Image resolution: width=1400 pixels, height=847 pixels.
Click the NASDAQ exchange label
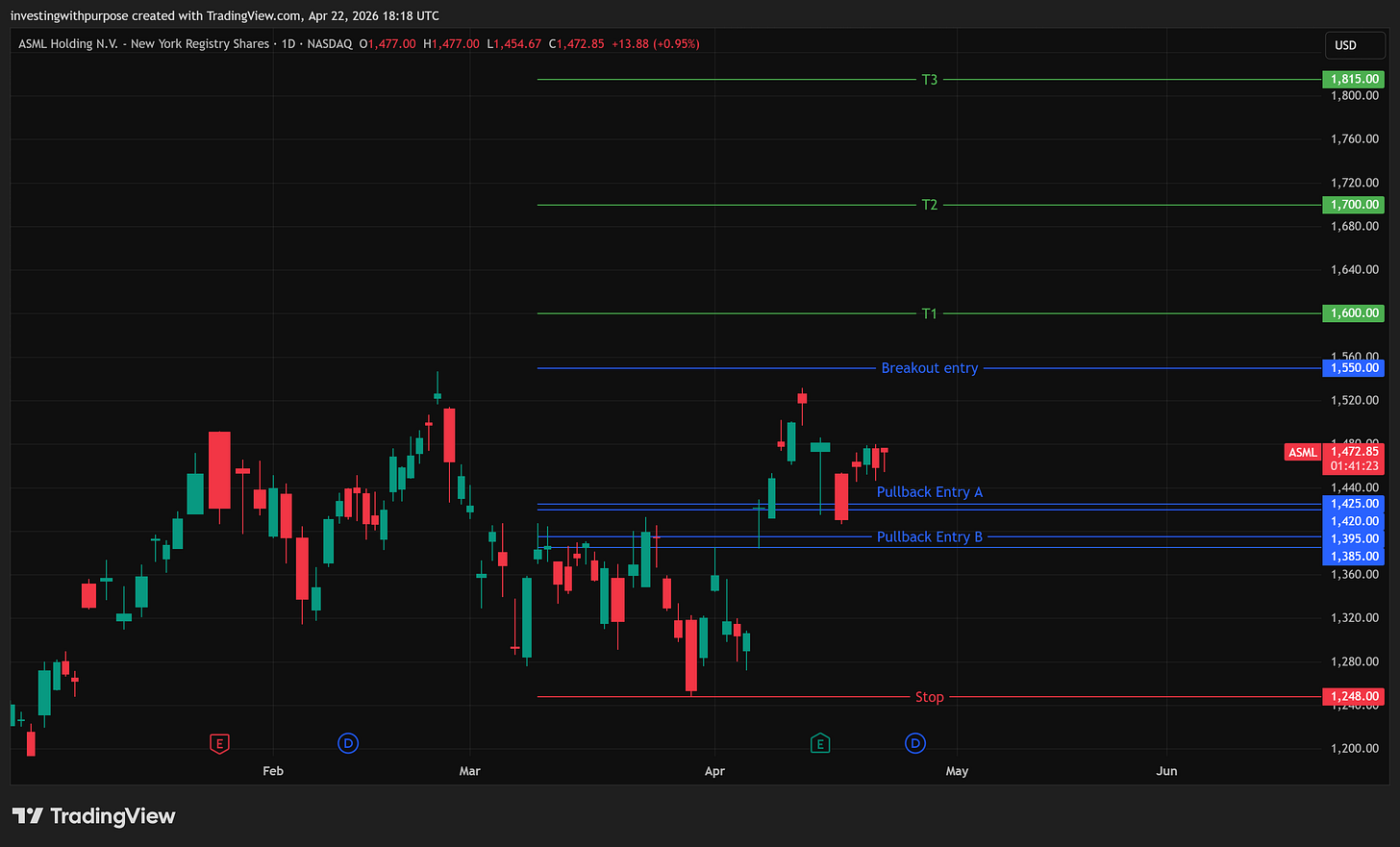point(330,44)
